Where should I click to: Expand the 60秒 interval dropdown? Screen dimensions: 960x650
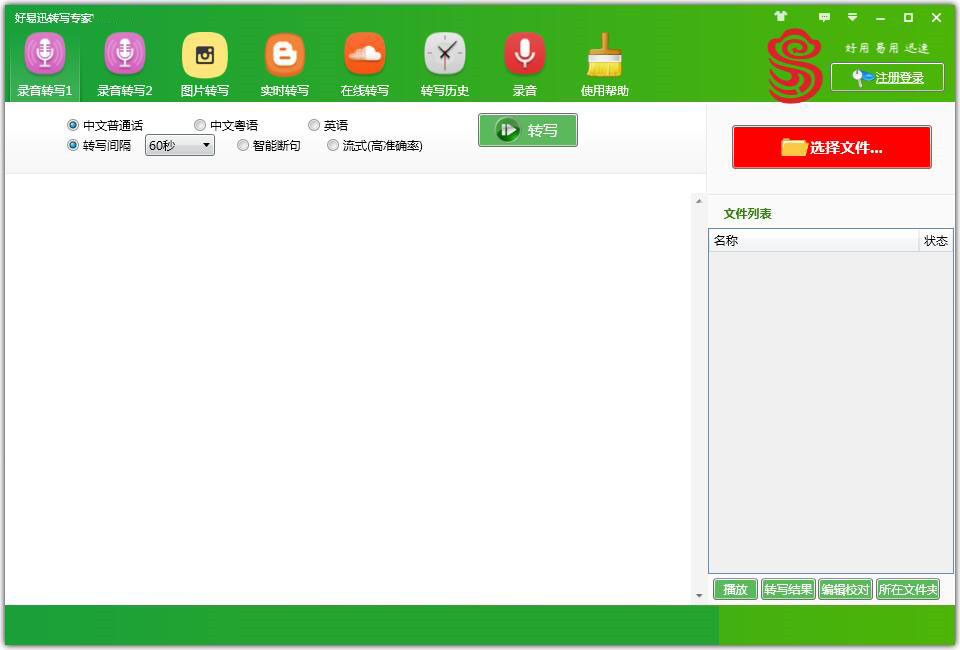point(179,146)
